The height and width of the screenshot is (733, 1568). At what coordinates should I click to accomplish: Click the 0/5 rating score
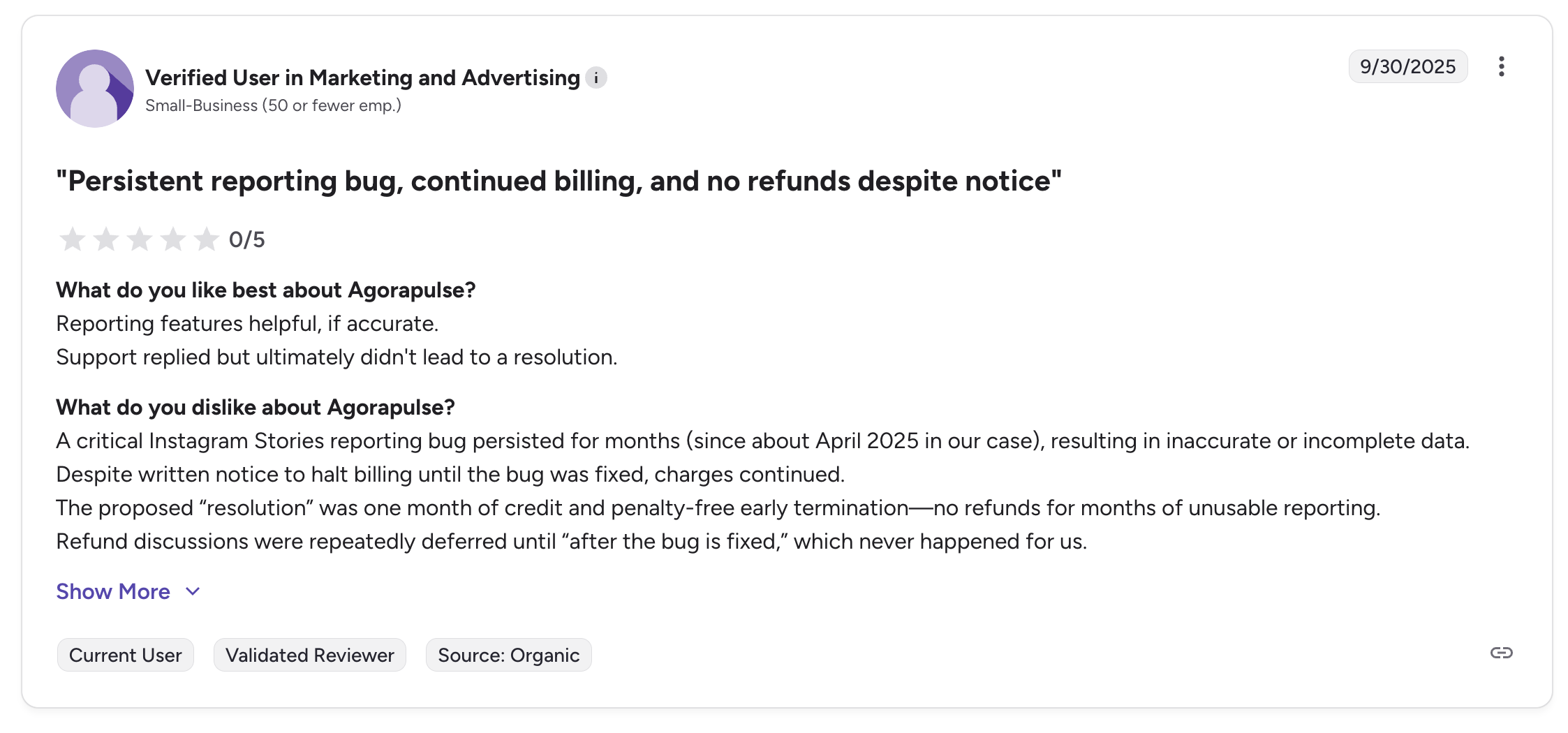click(x=248, y=239)
